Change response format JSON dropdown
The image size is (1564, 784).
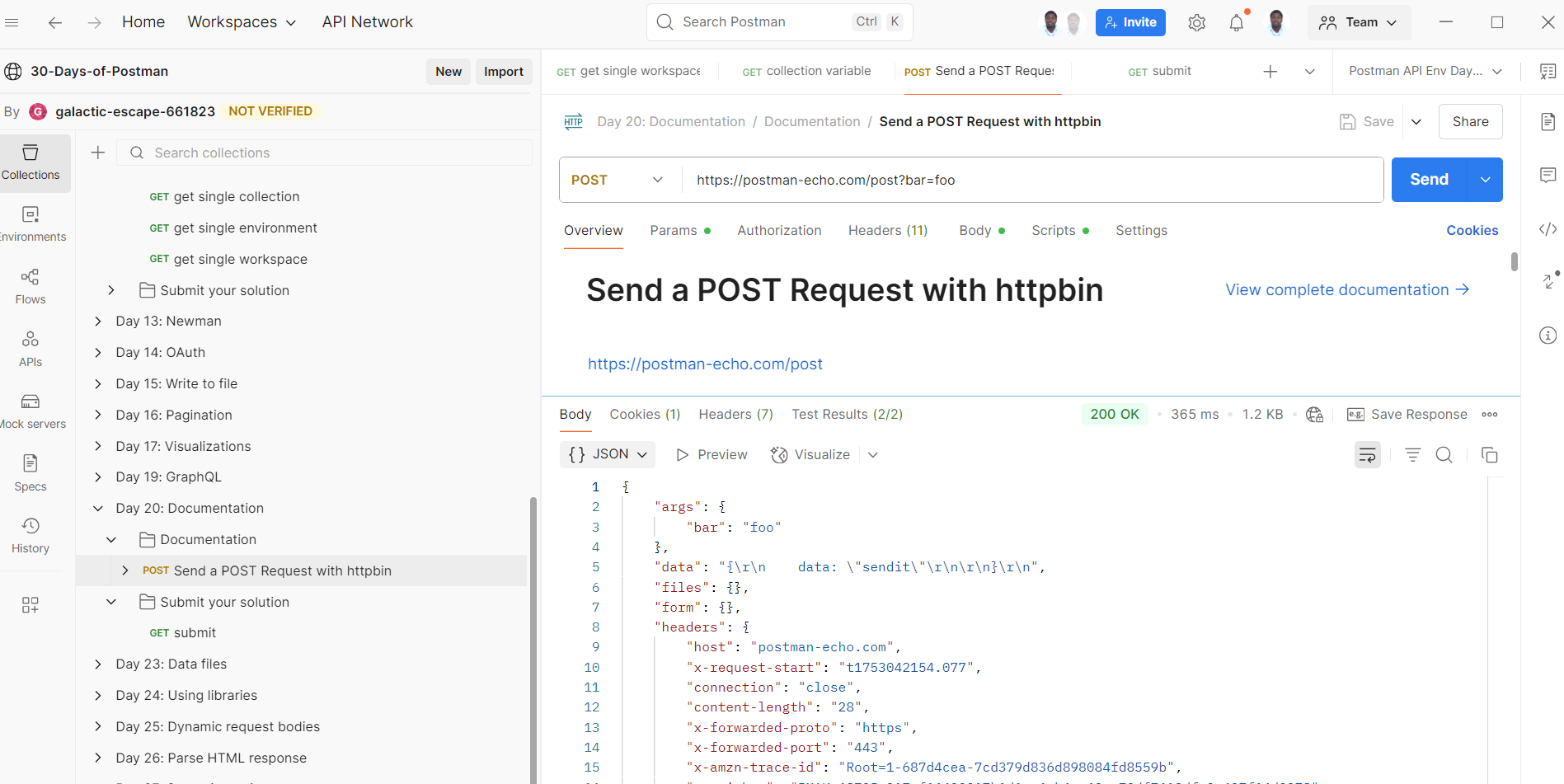[x=608, y=454]
